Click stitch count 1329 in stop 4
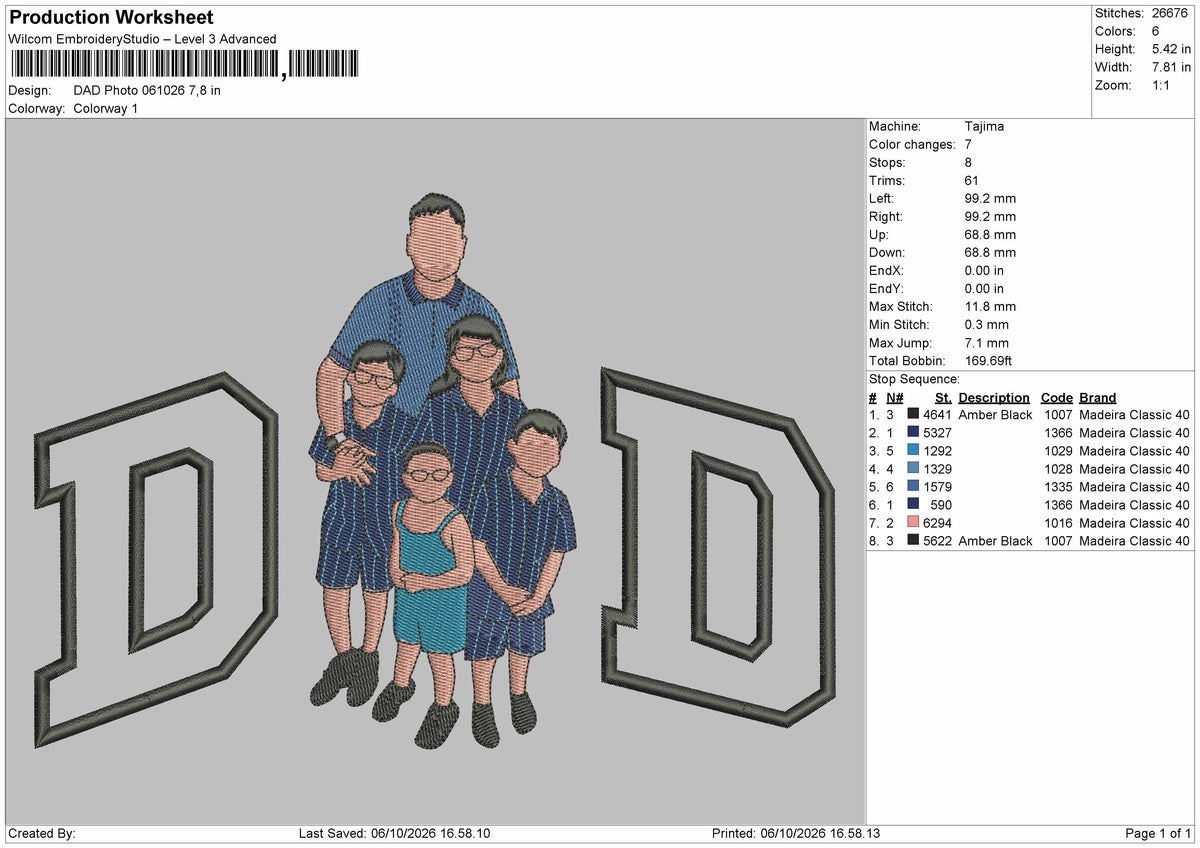The width and height of the screenshot is (1200, 848). (937, 469)
